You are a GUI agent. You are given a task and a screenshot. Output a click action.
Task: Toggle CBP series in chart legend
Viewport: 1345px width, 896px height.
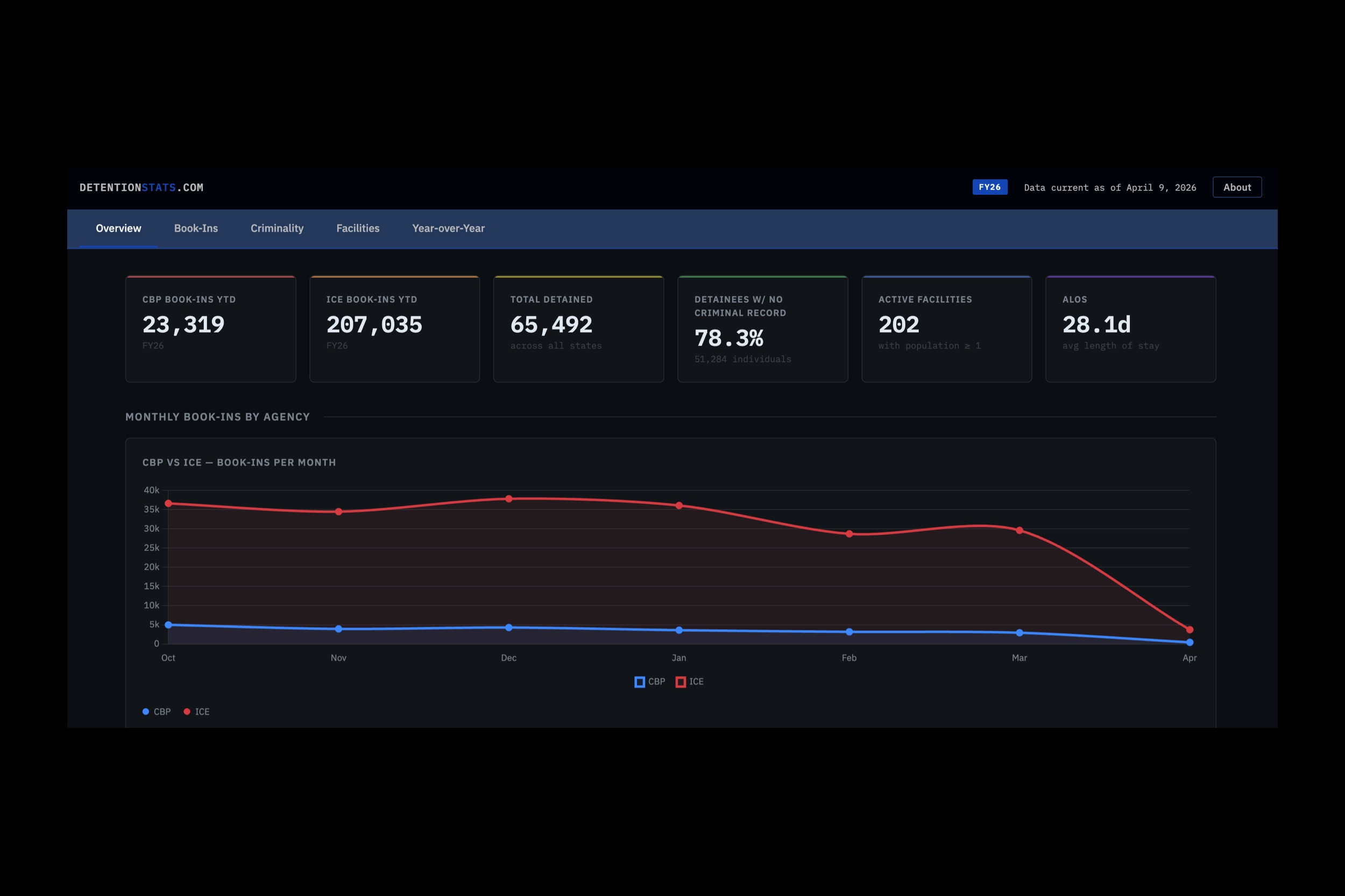coord(650,682)
